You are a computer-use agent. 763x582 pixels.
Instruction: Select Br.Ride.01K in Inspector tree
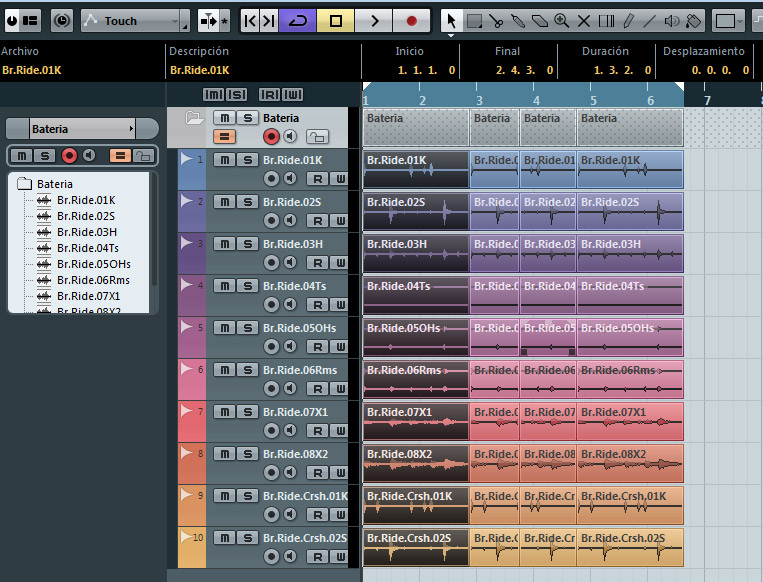[86, 200]
